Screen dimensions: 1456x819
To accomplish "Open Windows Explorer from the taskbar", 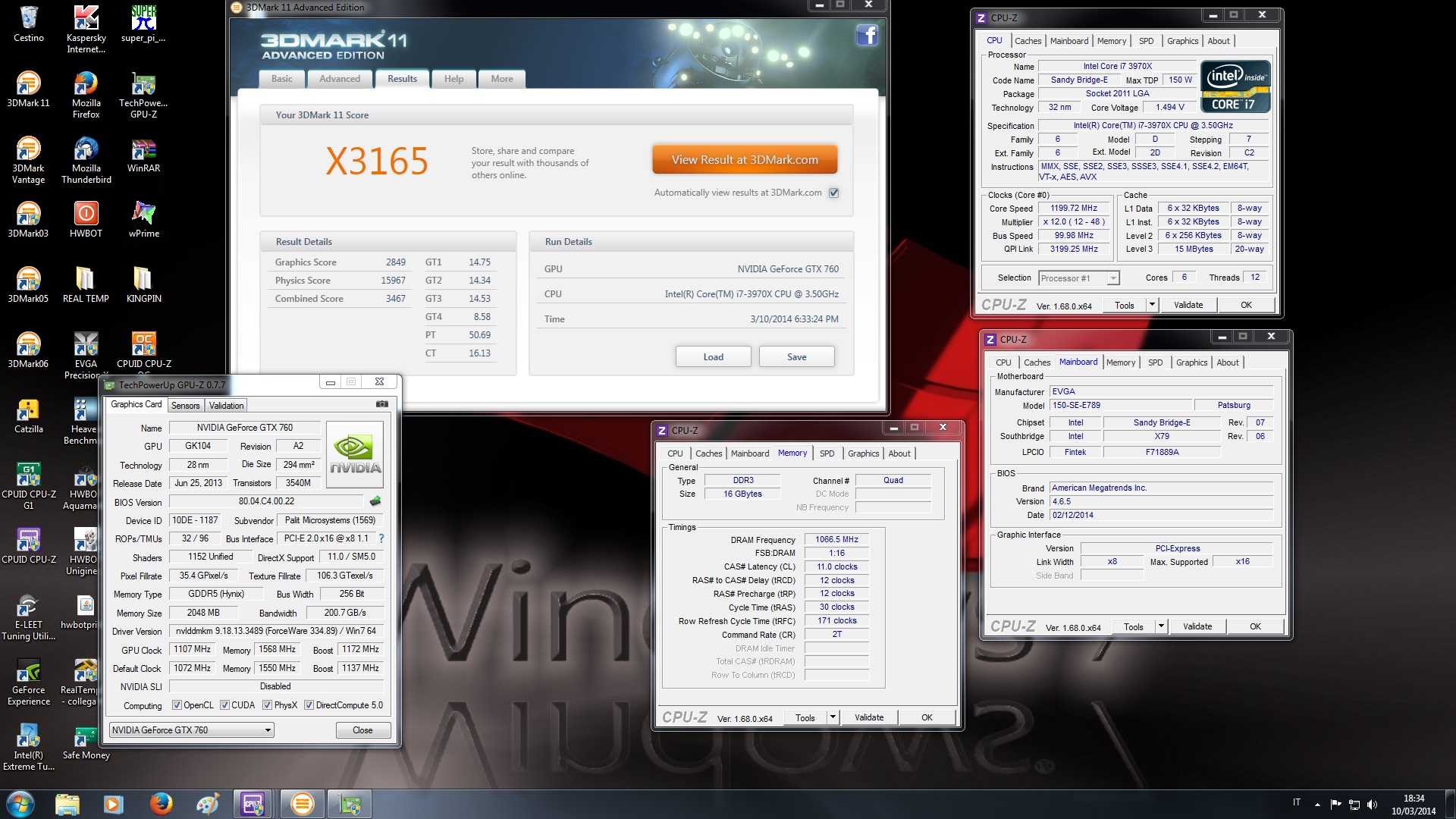I will (67, 804).
